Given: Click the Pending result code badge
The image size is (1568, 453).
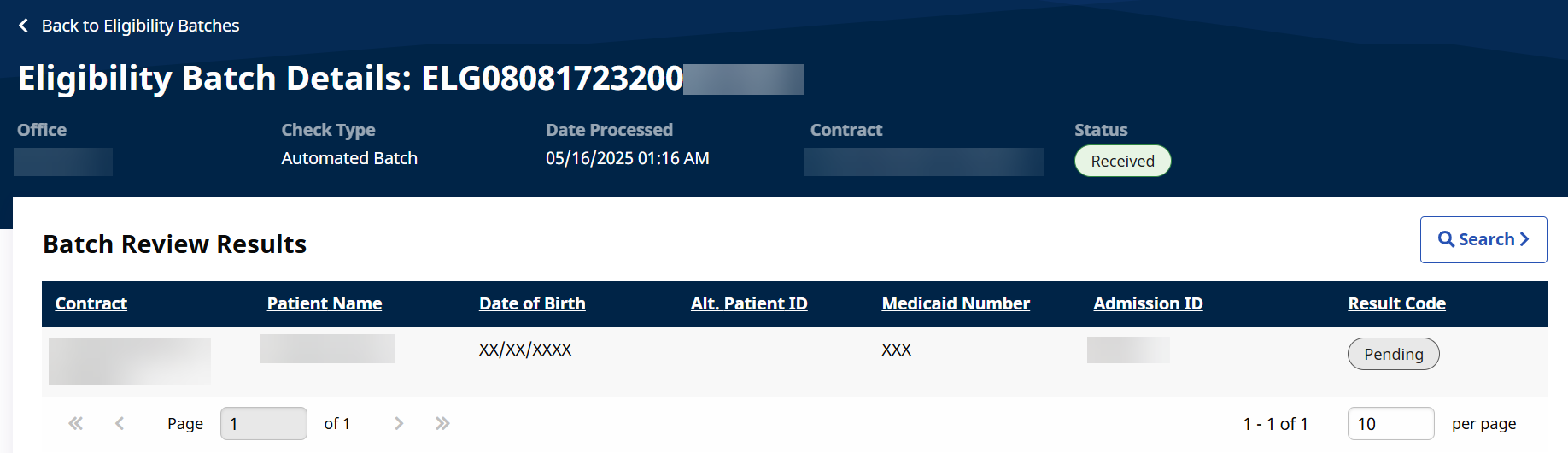Looking at the screenshot, I should pyautogui.click(x=1393, y=354).
